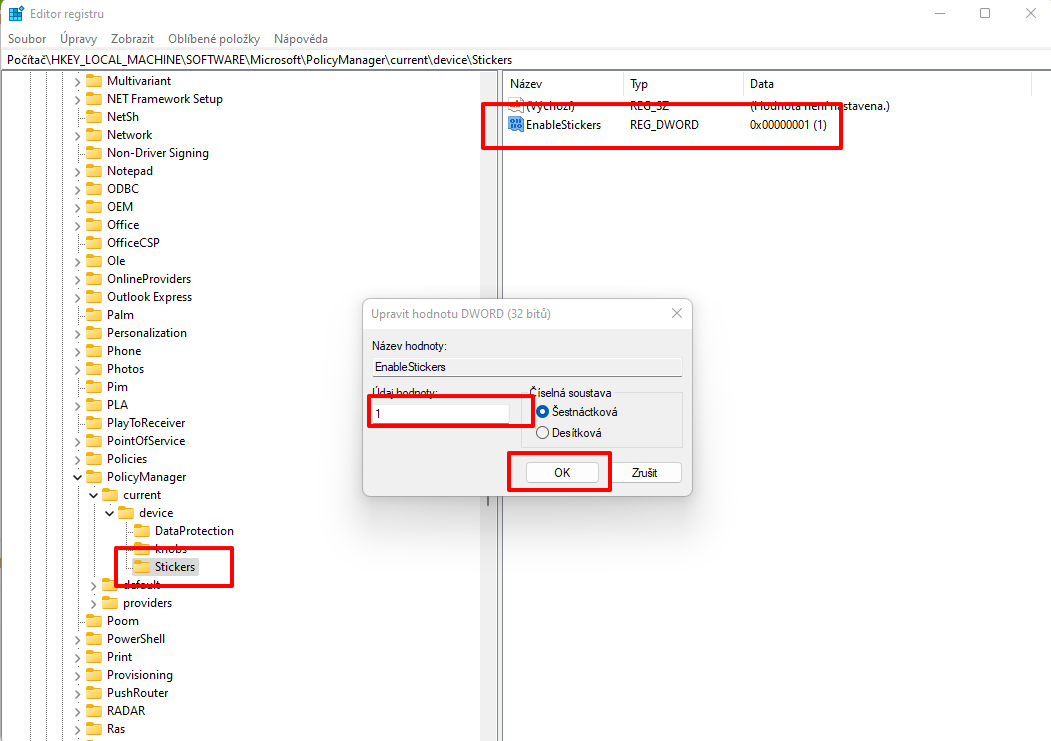Click the RADAR folder icon
The height and width of the screenshot is (741, 1051).
tap(95, 711)
